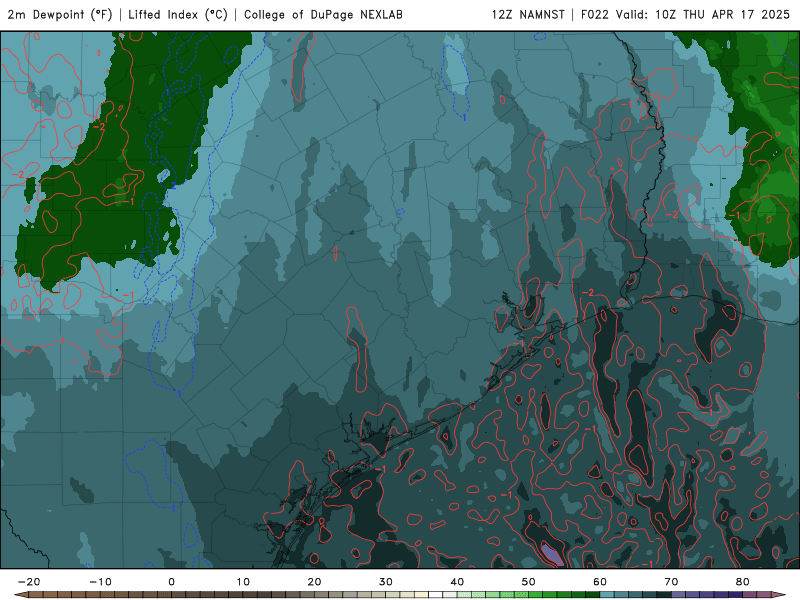Viewport: 800px width, 600px height.
Task: Click the 'F022' forecast hour label
Action: point(595,14)
